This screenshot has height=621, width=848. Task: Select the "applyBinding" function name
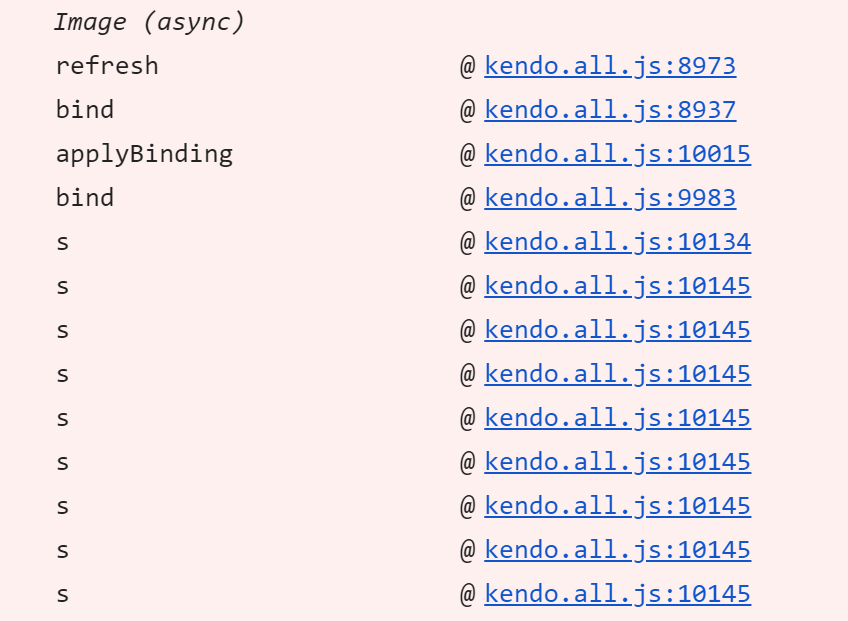tap(144, 155)
